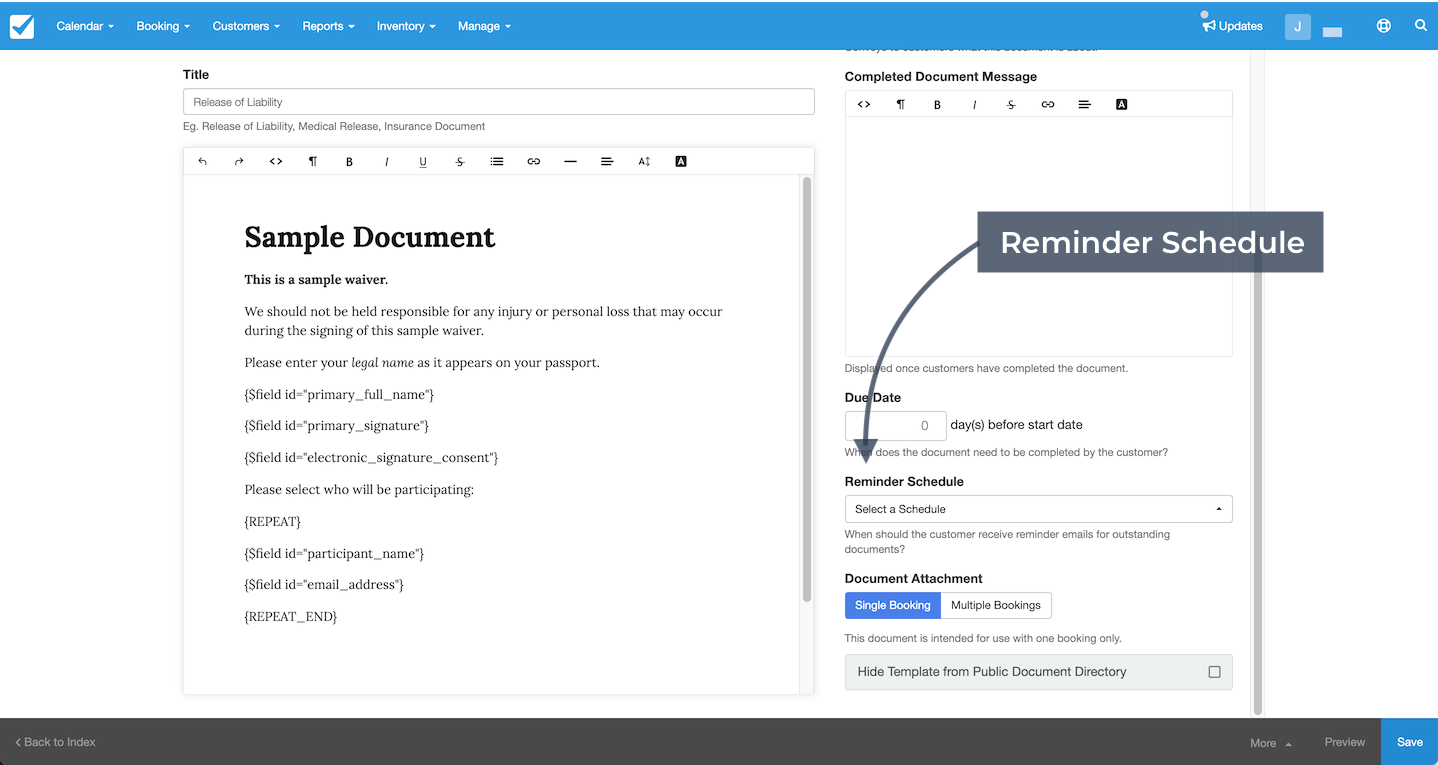The height and width of the screenshot is (765, 1438).
Task: Open alignment in Completed Message editor
Action: tap(1084, 104)
